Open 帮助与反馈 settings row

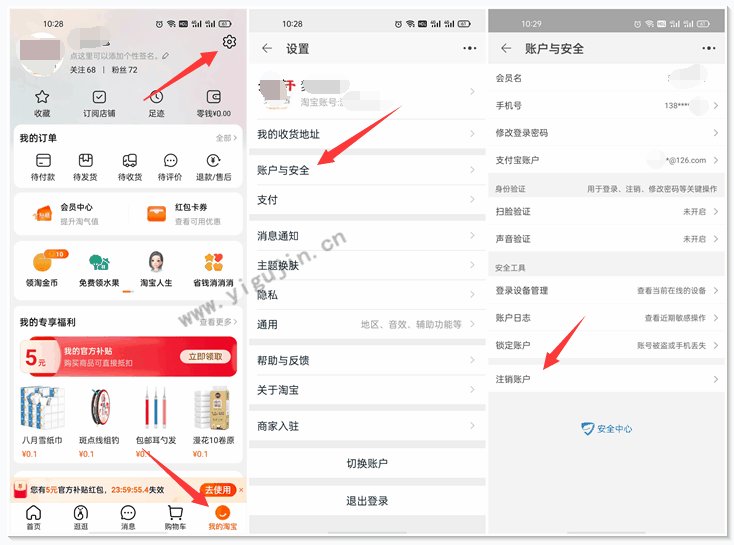pos(367,361)
